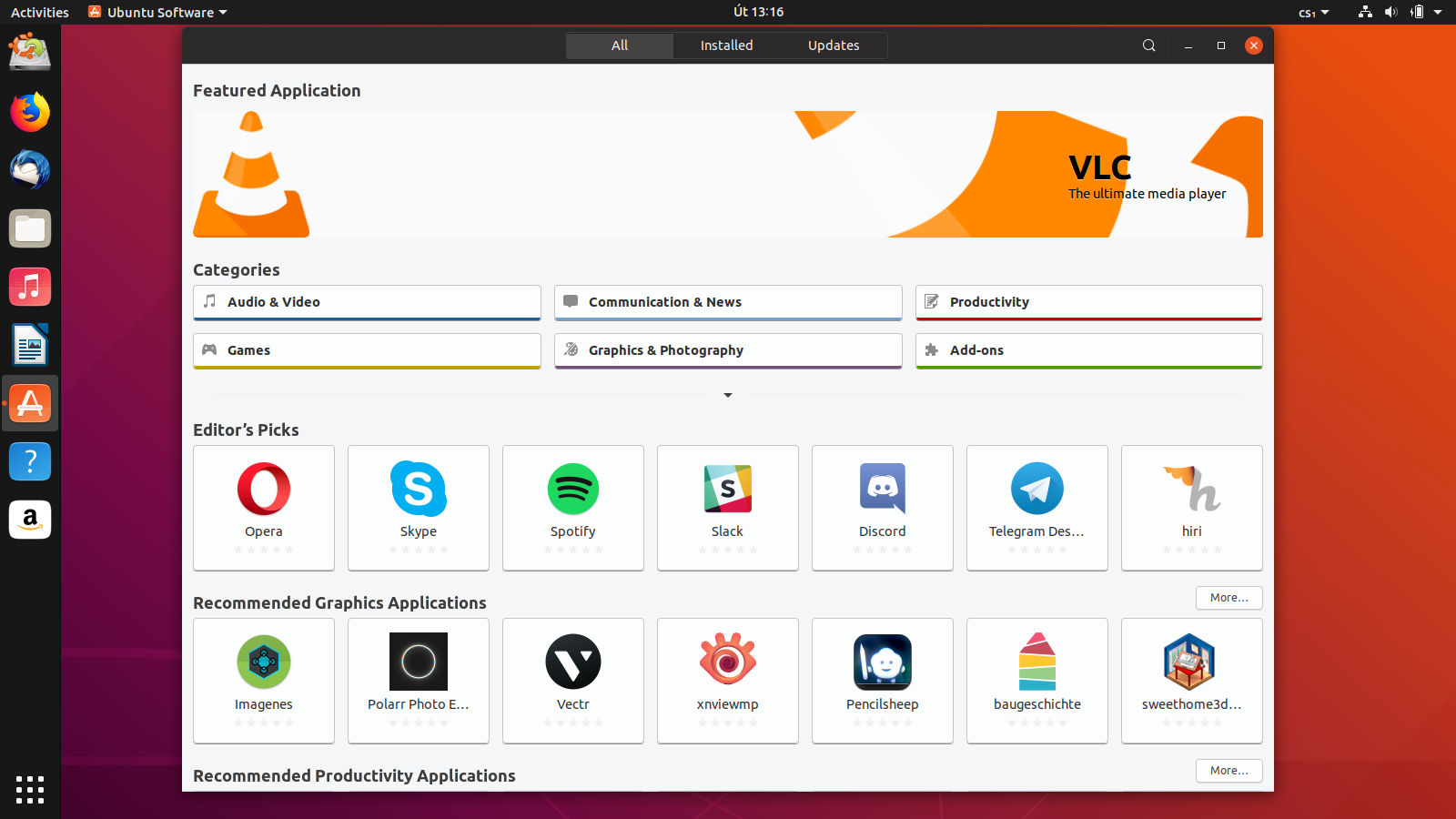Open the Graphics & Photography category

click(727, 350)
